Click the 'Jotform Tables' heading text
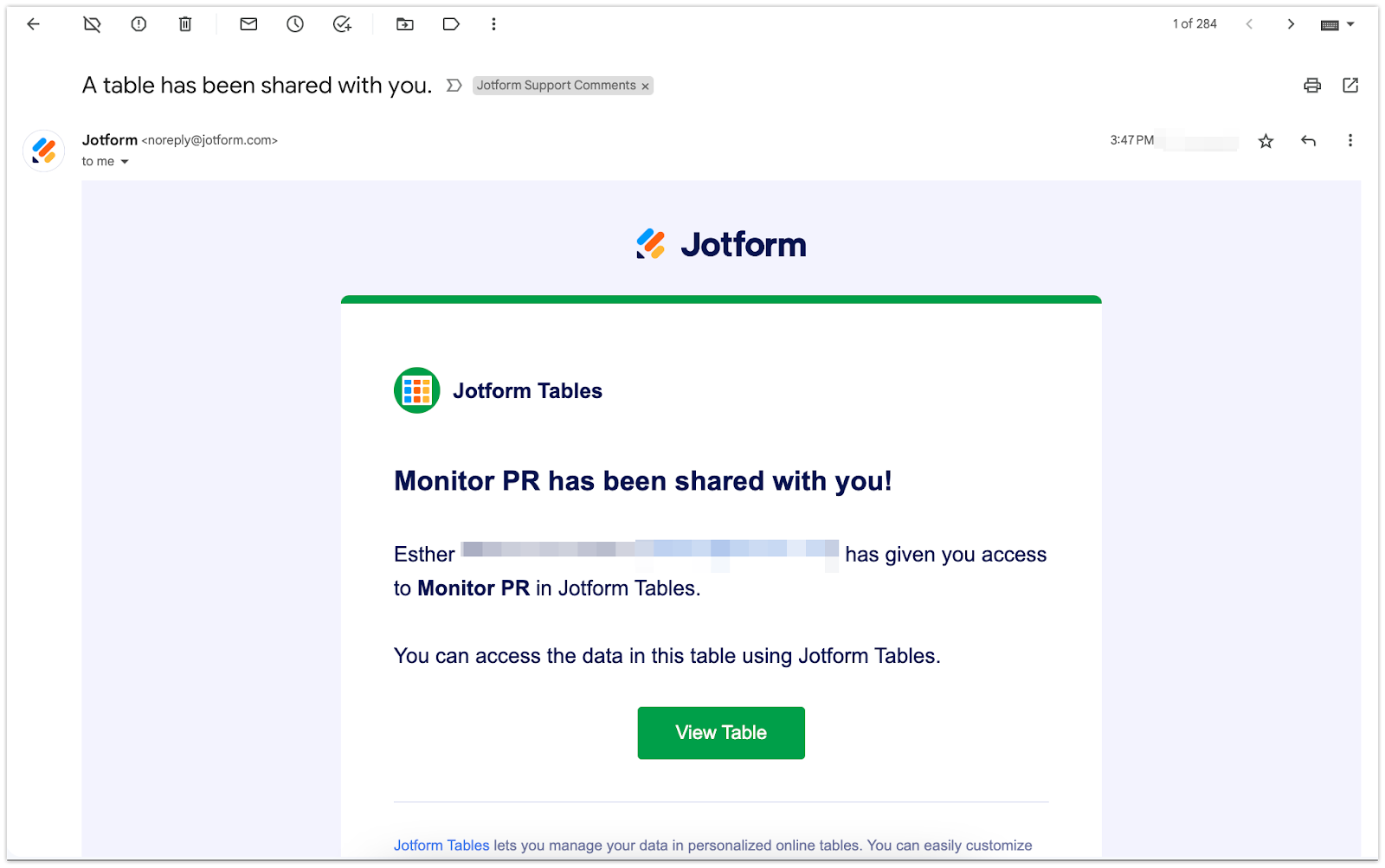 coord(527,391)
